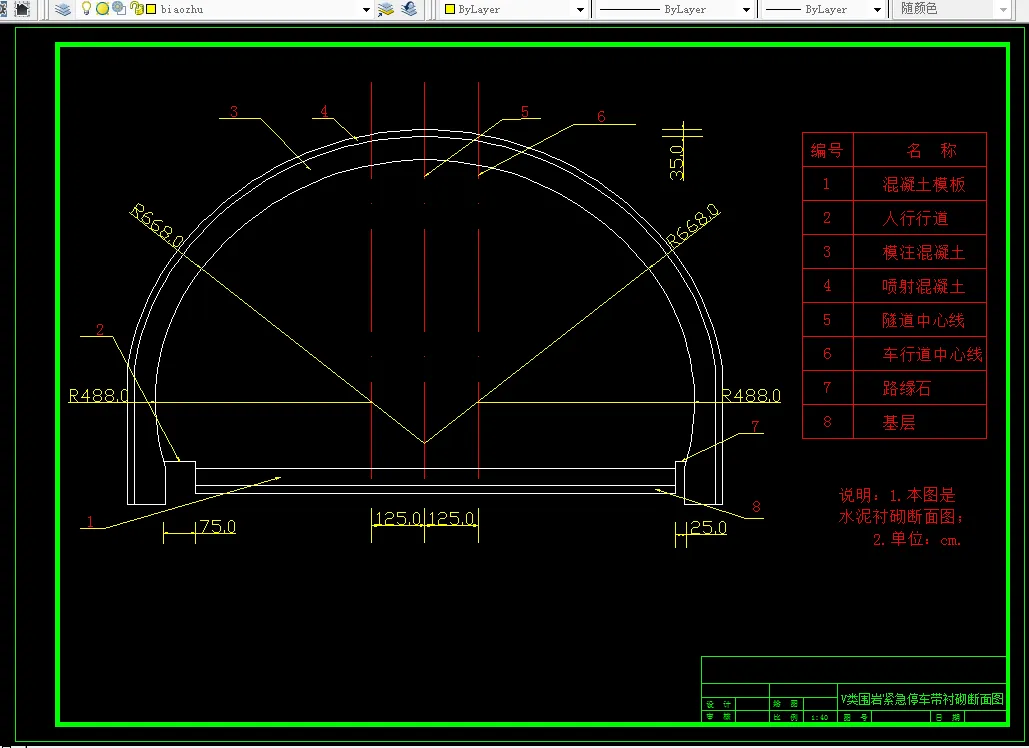
Task: Open the lineweight ByLayer dropdown
Action: coord(877,9)
